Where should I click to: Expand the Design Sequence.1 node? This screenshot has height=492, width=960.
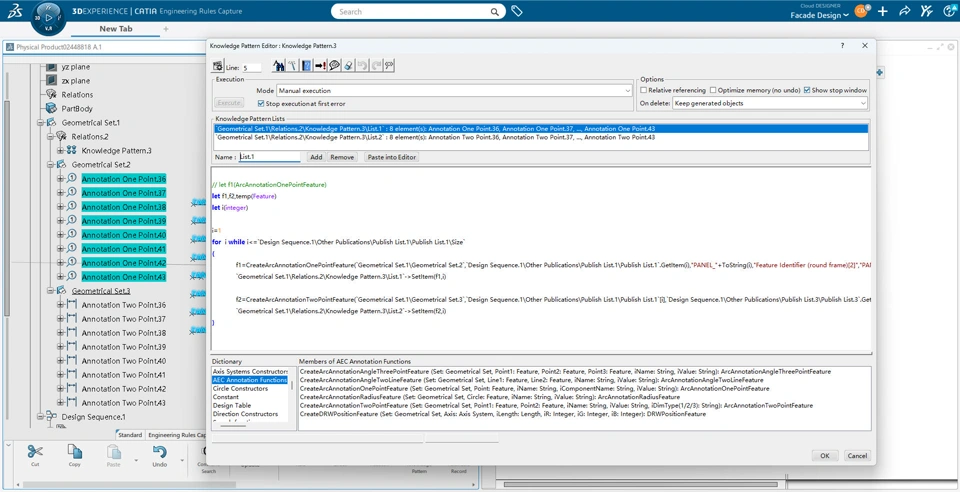pyautogui.click(x=40, y=417)
